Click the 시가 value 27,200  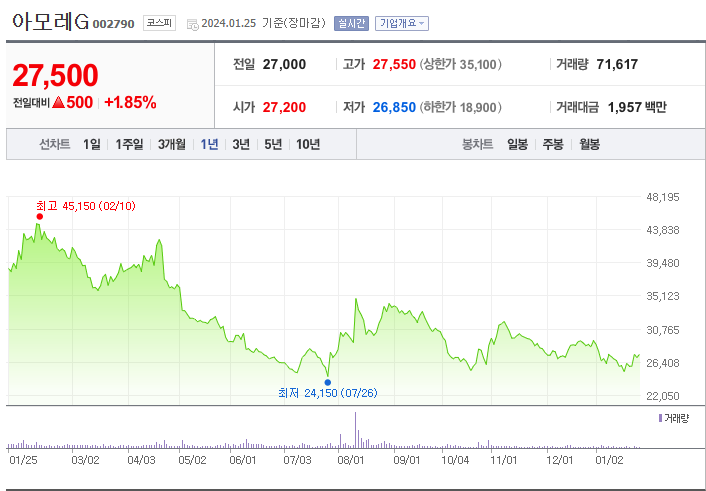point(284,107)
